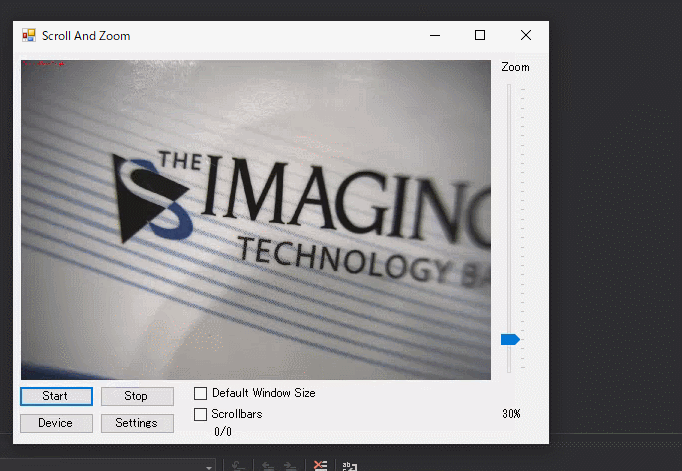
Task: Click the 0/0 counter text
Action: (x=223, y=431)
